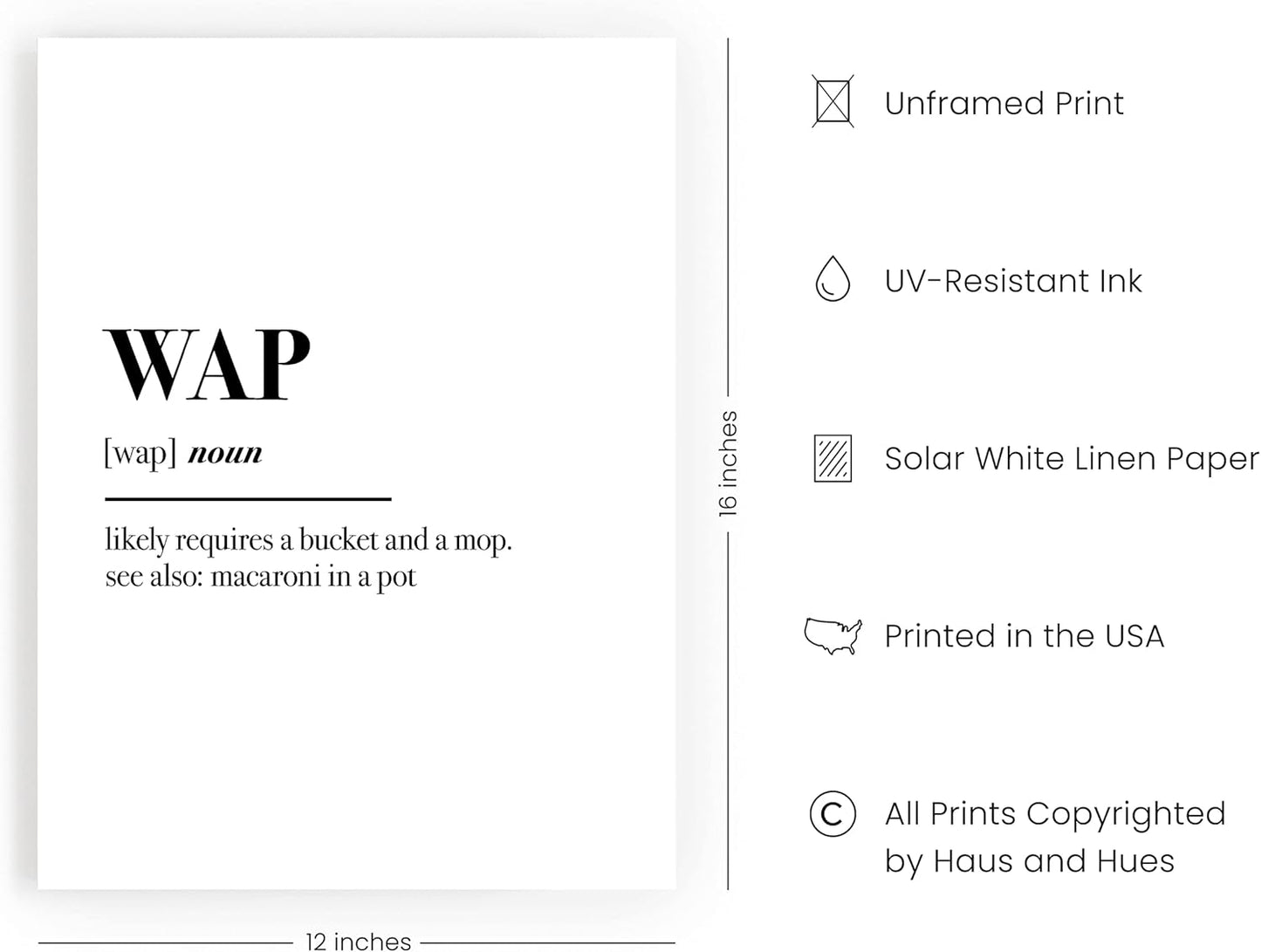Click the copyright symbol icon

[833, 814]
